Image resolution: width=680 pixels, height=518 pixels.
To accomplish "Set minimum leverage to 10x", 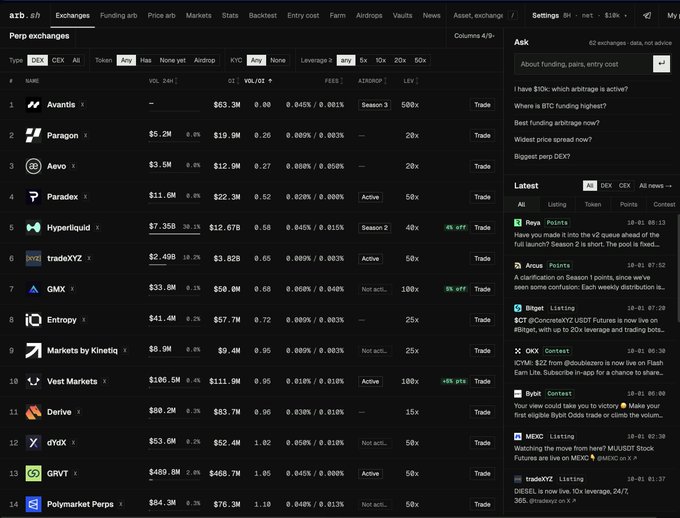I will pyautogui.click(x=381, y=60).
